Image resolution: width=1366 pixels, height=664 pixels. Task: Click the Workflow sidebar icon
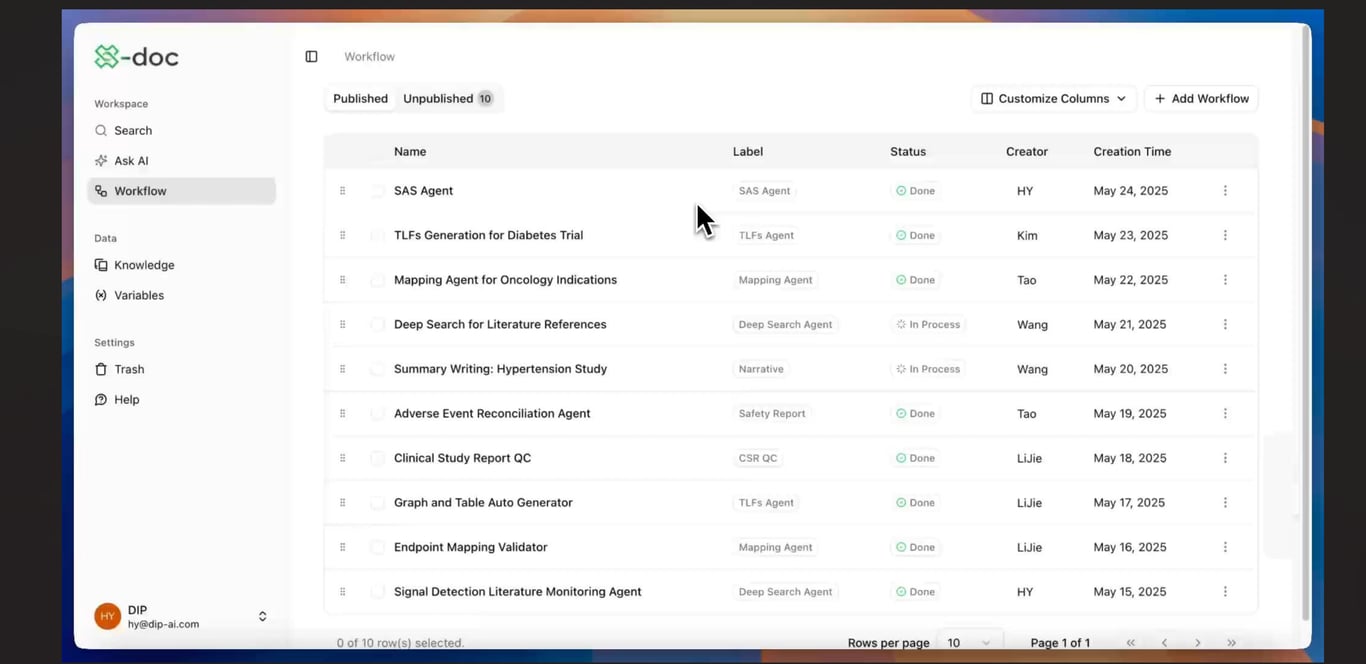pos(101,190)
